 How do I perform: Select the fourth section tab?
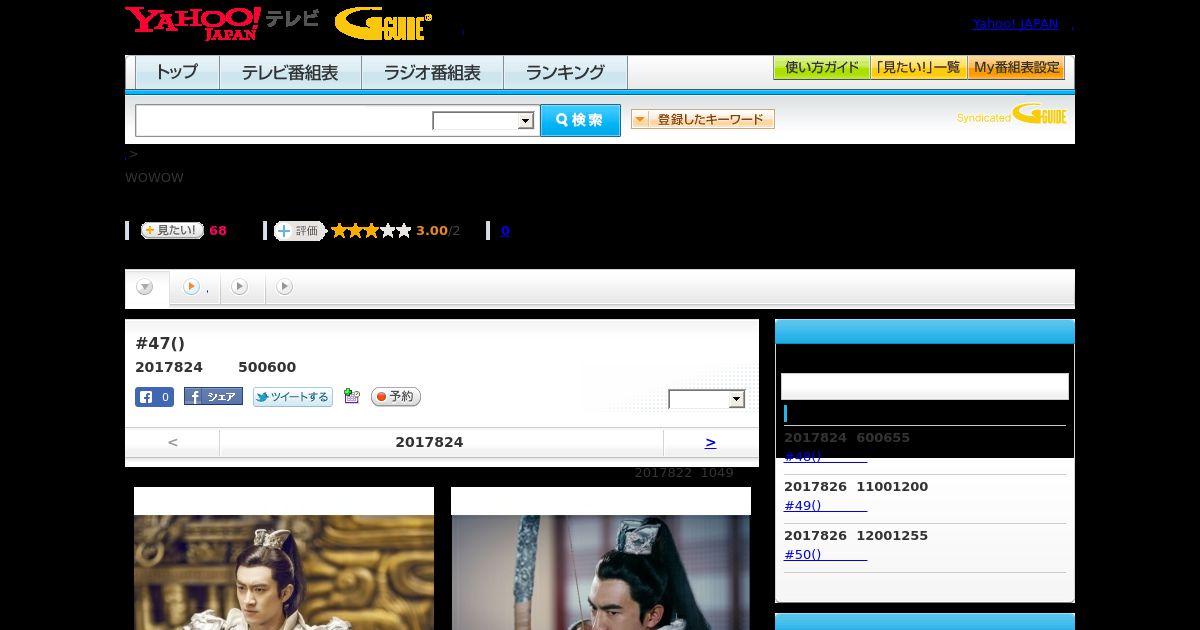(x=285, y=287)
